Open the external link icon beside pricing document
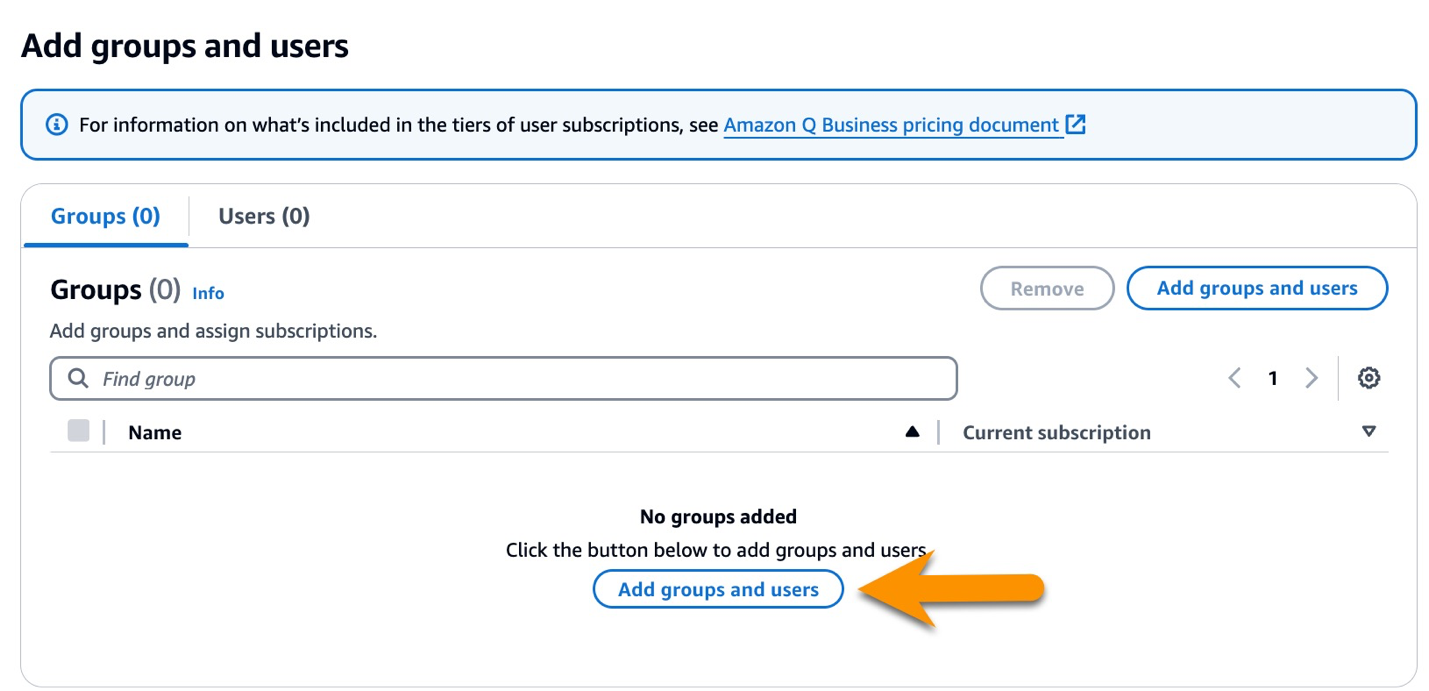 (x=1075, y=124)
